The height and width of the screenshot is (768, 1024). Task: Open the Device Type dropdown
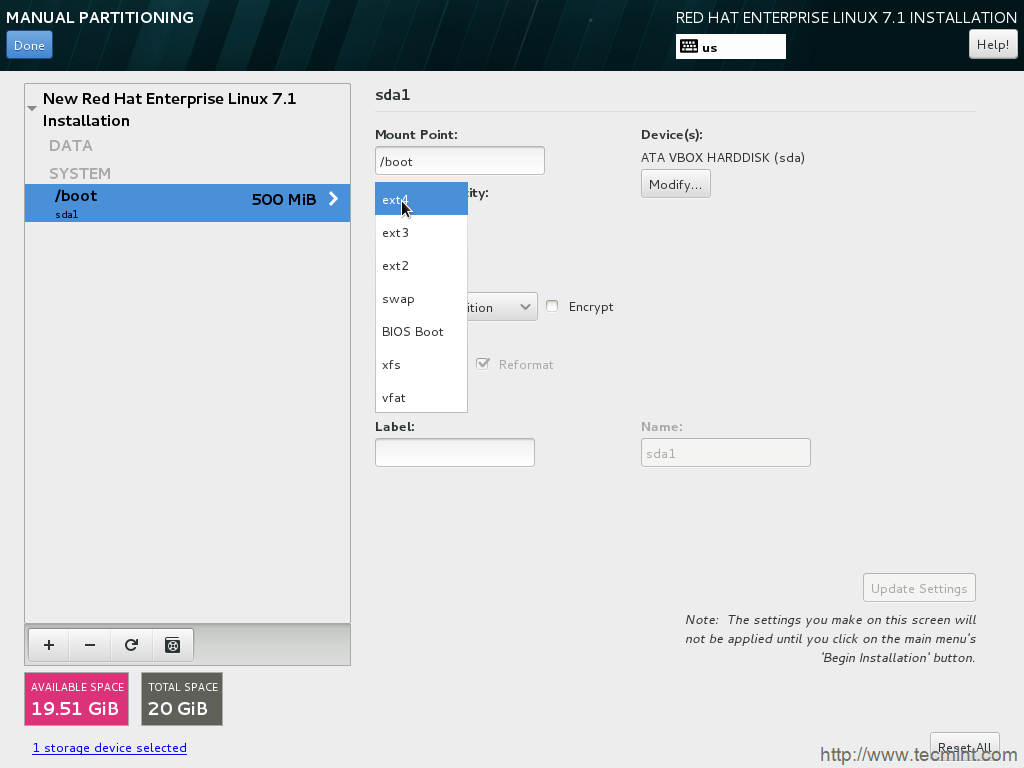pos(502,307)
